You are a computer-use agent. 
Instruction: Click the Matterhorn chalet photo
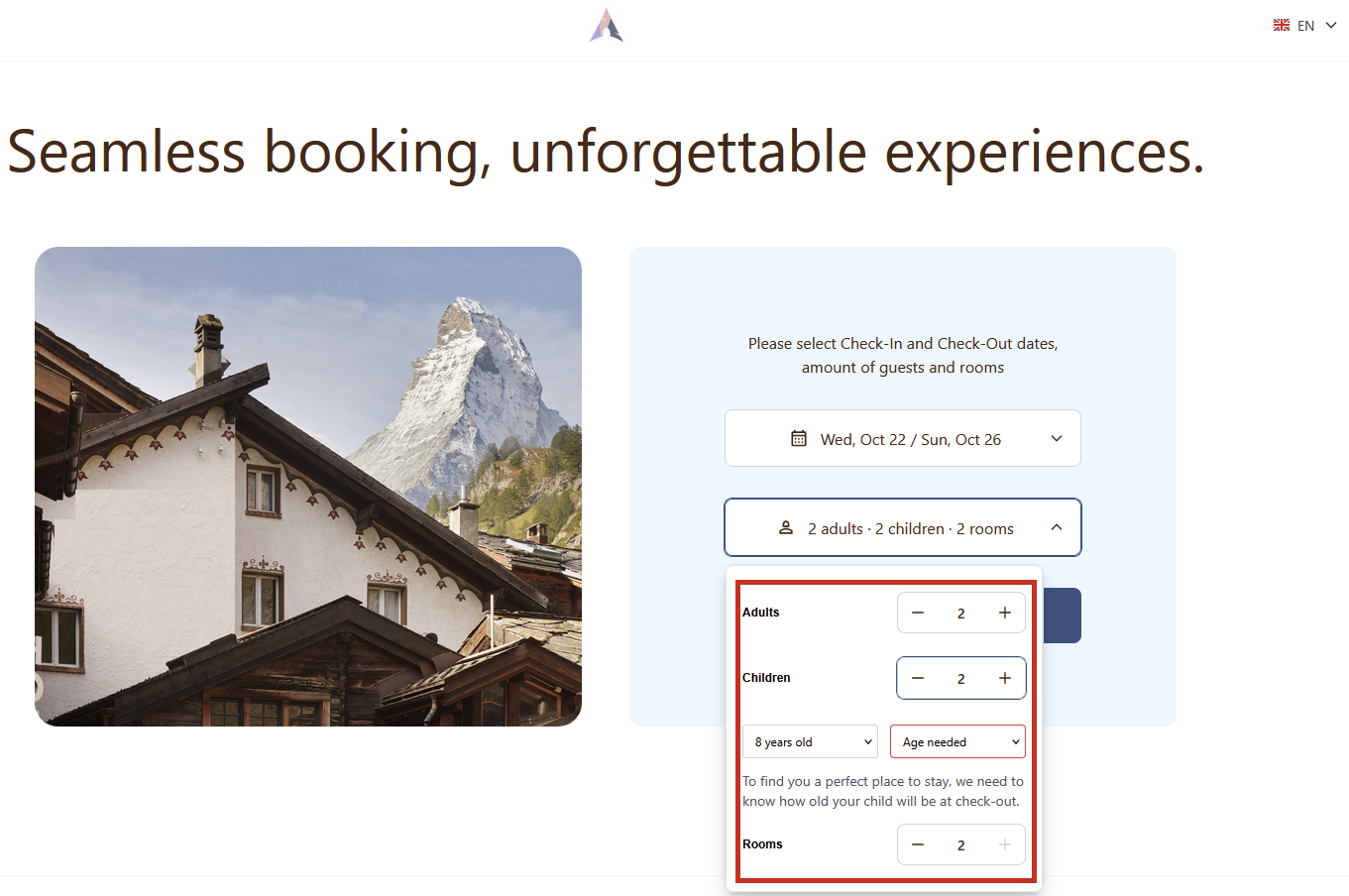tap(308, 486)
